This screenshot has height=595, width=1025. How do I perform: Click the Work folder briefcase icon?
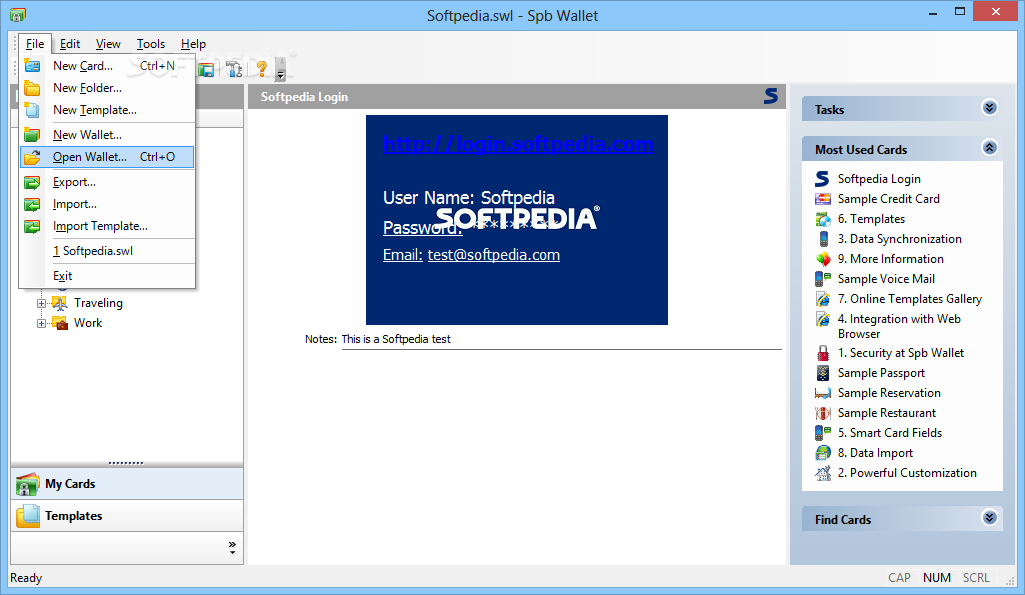(x=59, y=323)
